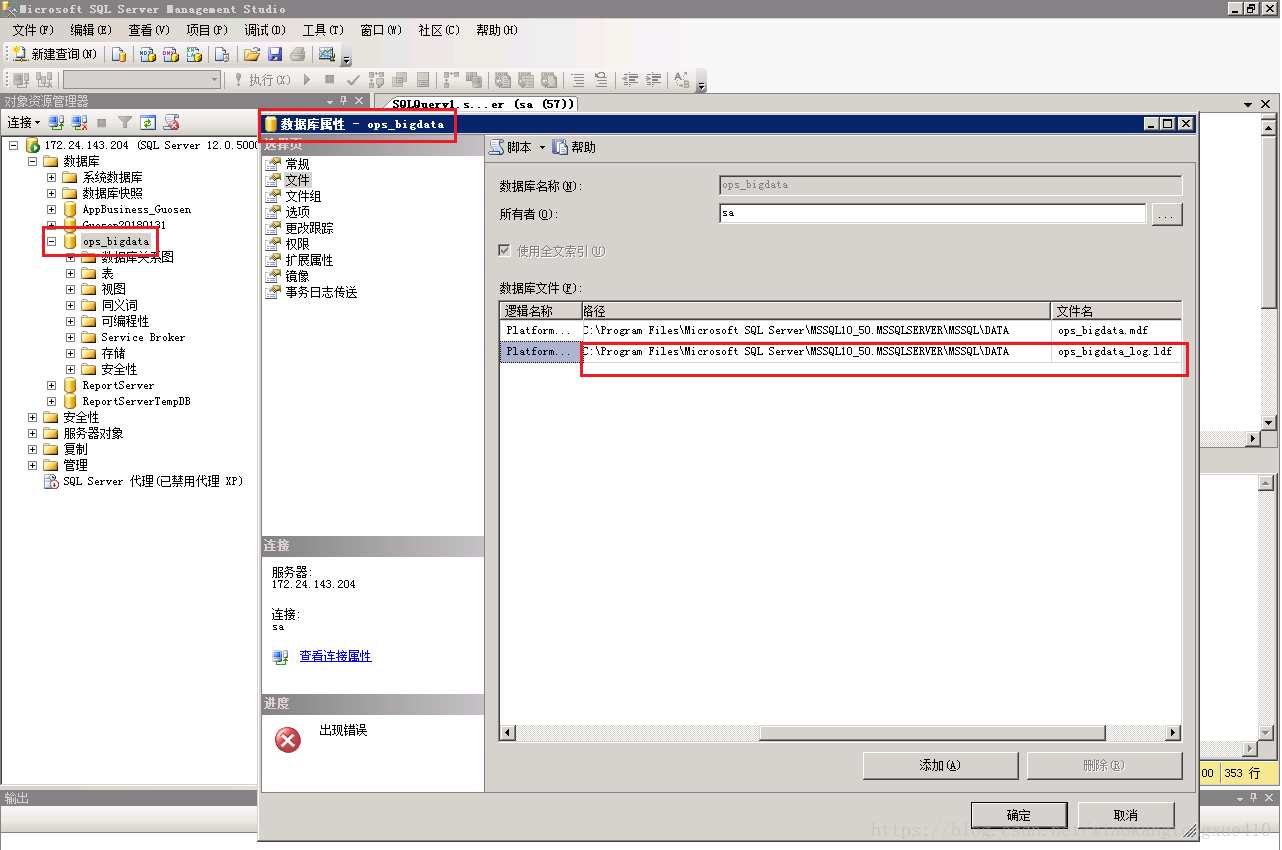Click the Open File folder icon in toolbar
This screenshot has height=850, width=1282.
(x=252, y=54)
